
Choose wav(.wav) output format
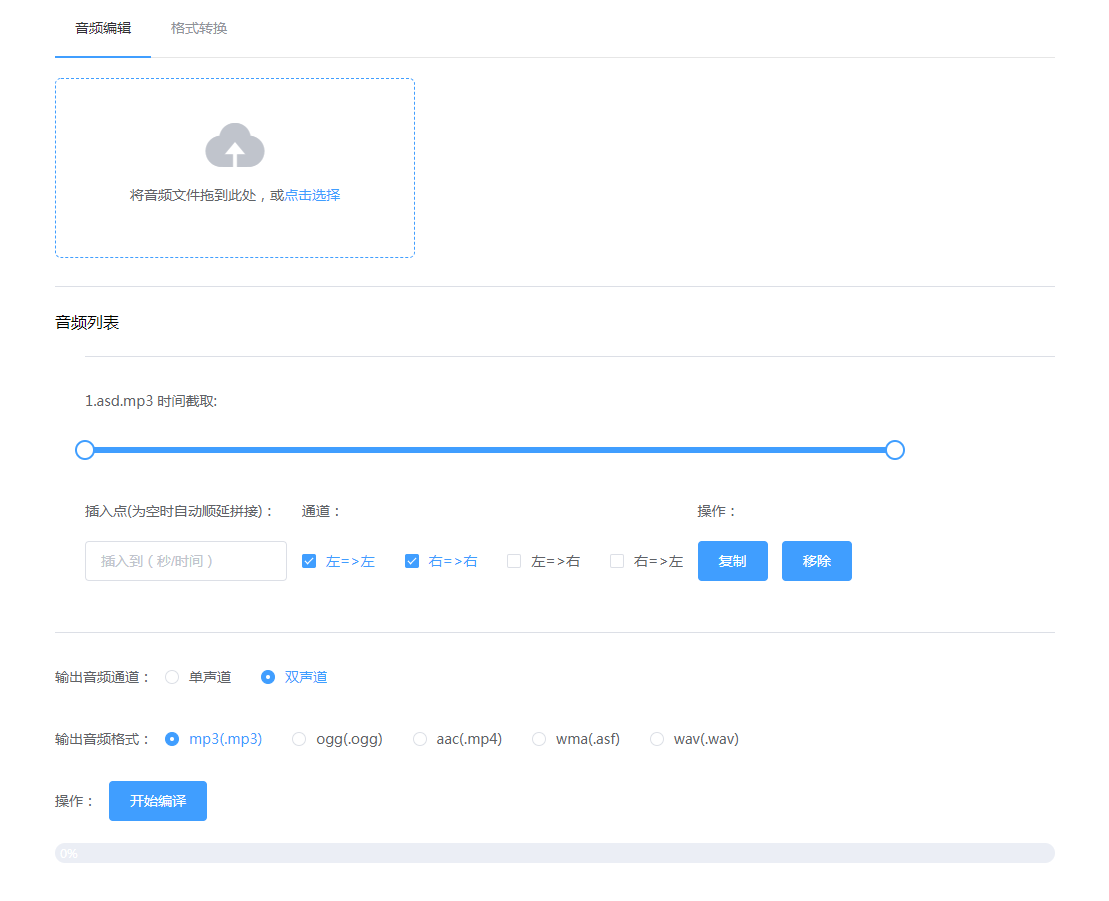[657, 738]
